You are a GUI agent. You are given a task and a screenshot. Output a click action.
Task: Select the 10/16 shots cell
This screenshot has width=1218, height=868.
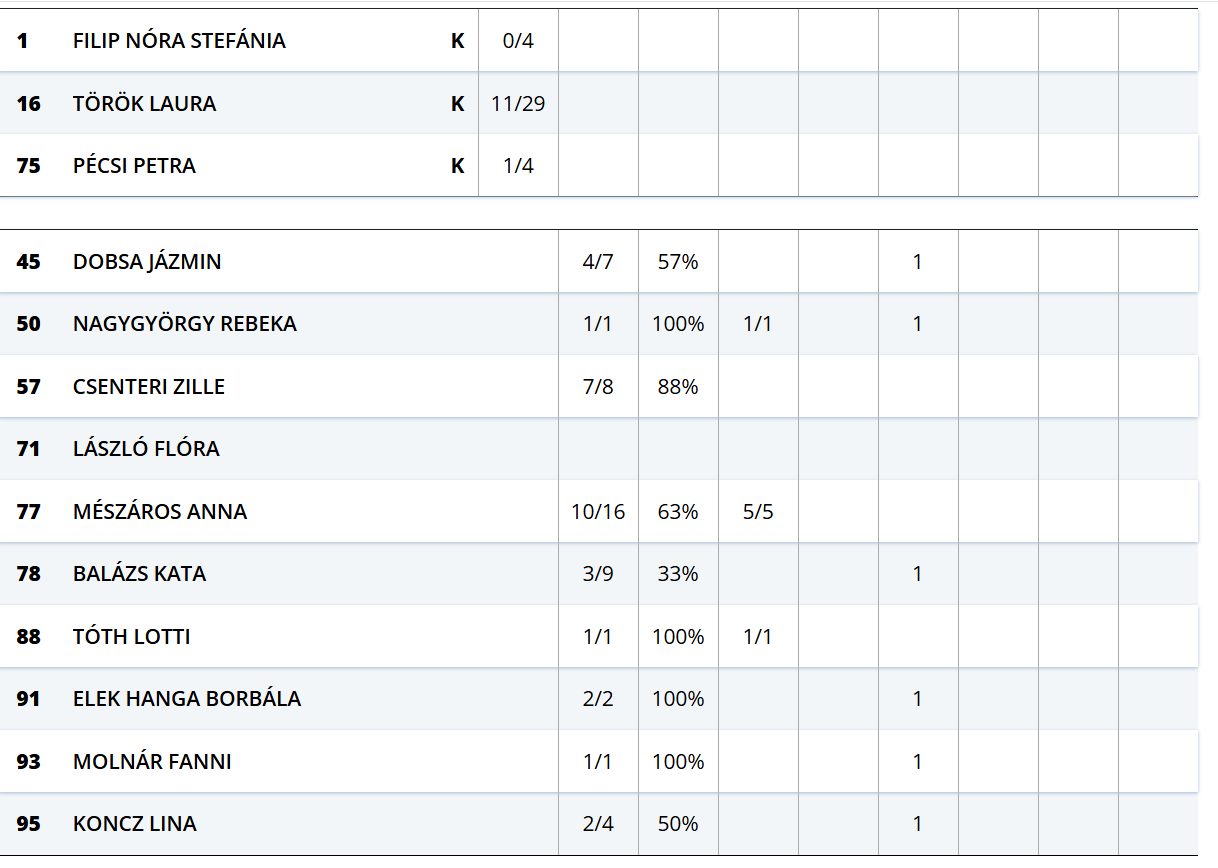point(598,512)
